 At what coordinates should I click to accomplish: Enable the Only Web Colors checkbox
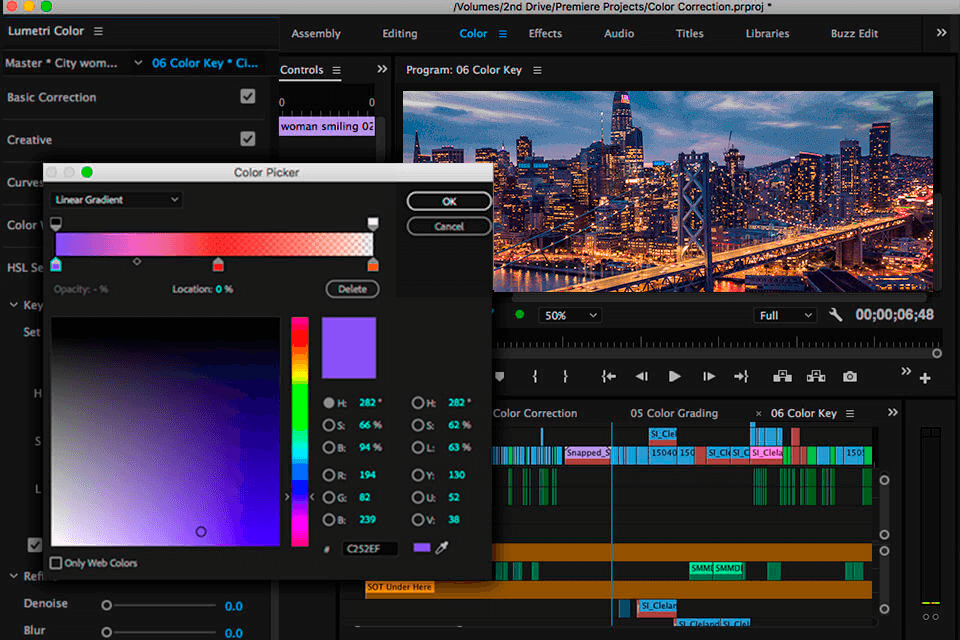click(x=57, y=563)
